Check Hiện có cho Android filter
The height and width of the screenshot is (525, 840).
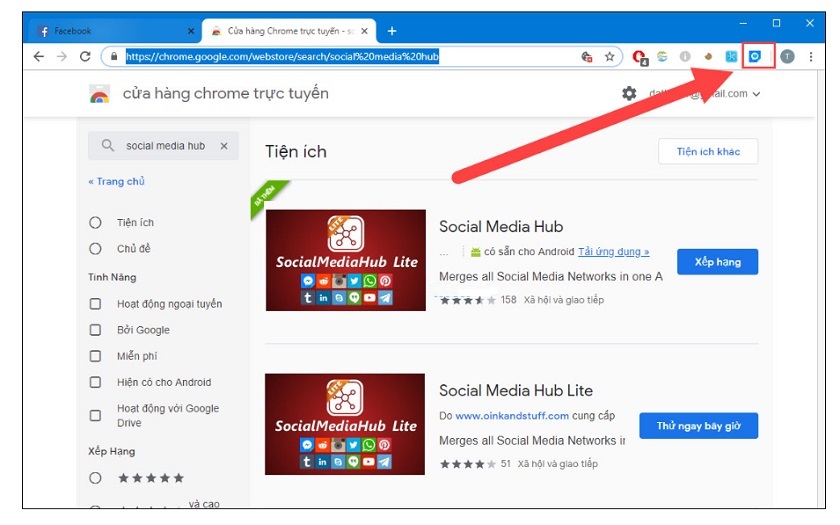[95, 382]
